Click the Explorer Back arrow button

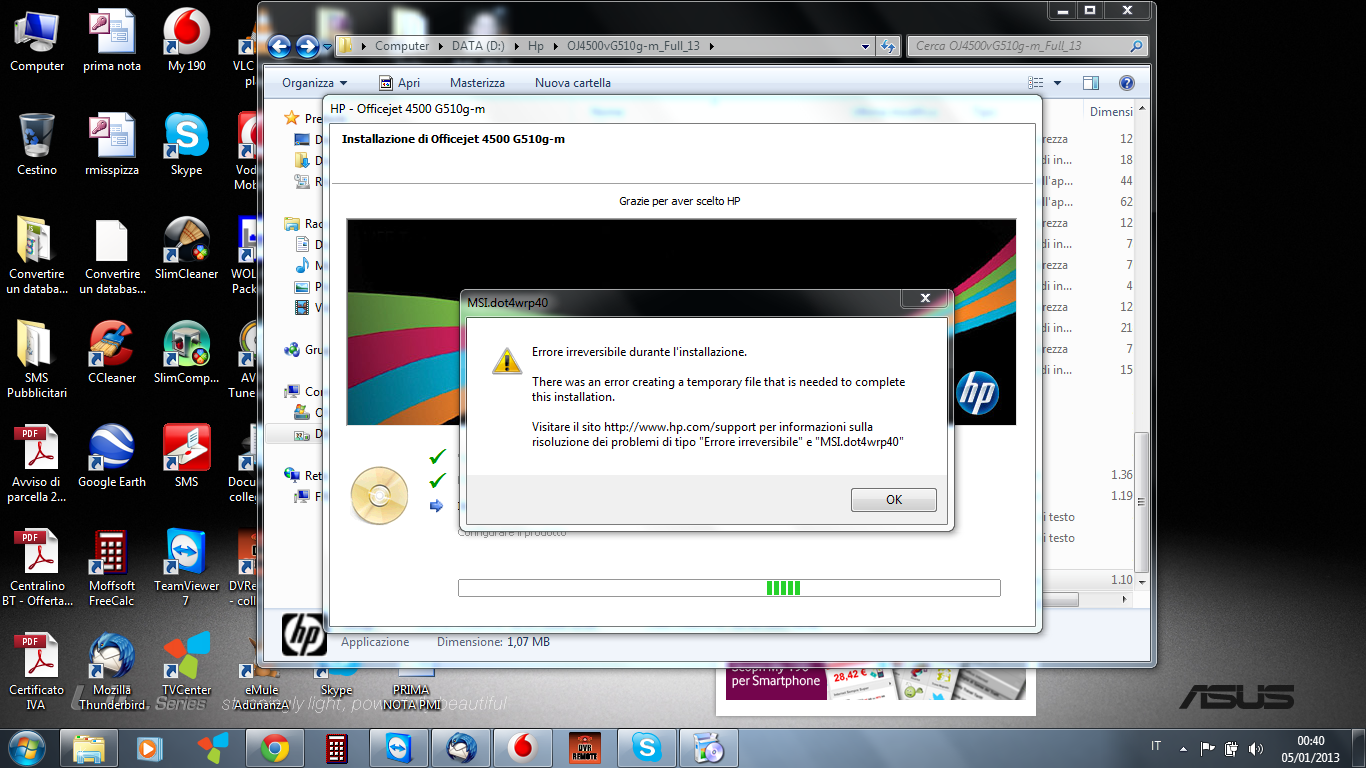[279, 46]
